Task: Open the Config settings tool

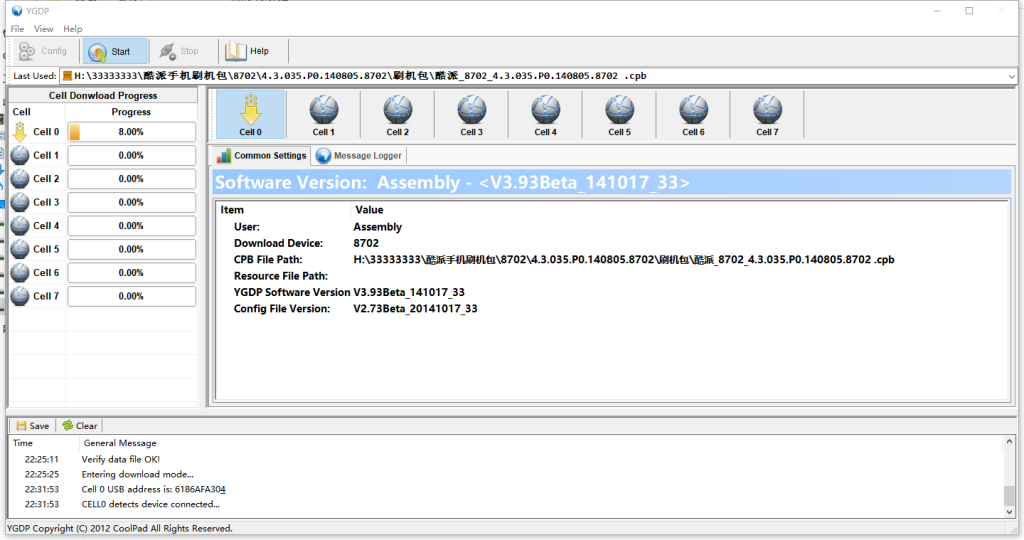Action: (x=44, y=51)
